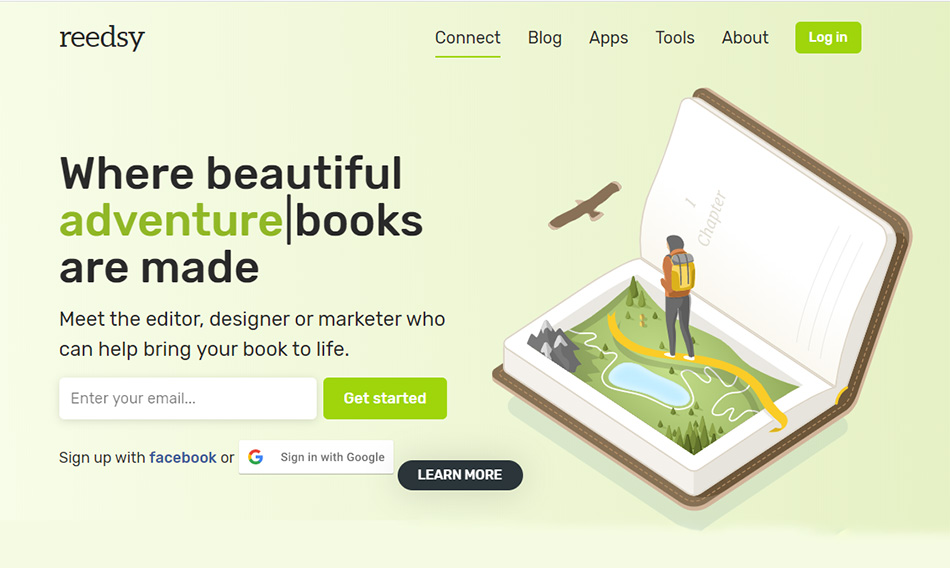Click the Get started button
950x568 pixels.
pos(385,398)
